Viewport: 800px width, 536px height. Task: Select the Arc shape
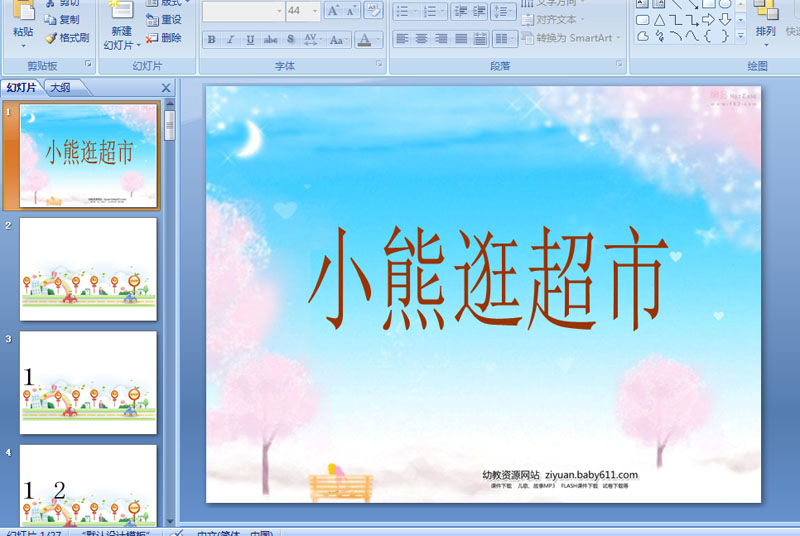tap(676, 36)
